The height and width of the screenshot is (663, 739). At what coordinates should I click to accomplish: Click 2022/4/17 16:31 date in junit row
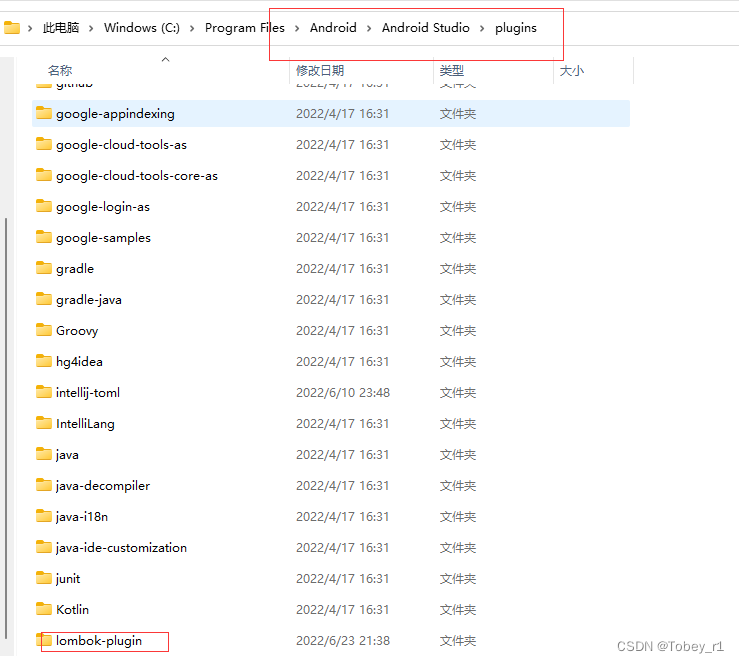pos(342,578)
